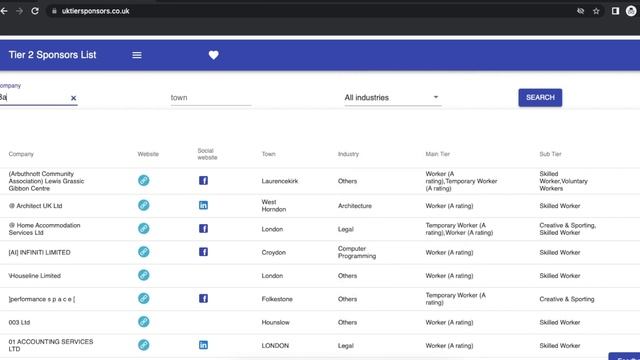Image resolution: width=640 pixels, height=360 pixels.
Task: Click Creative & Sporting sub tier for ]performance s p a c e [
Action: (x=567, y=299)
